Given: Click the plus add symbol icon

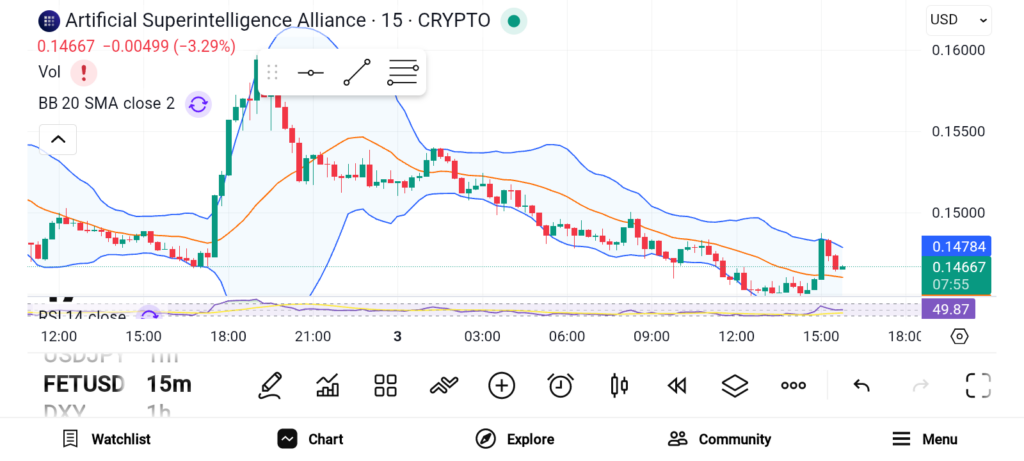Looking at the screenshot, I should tap(501, 385).
